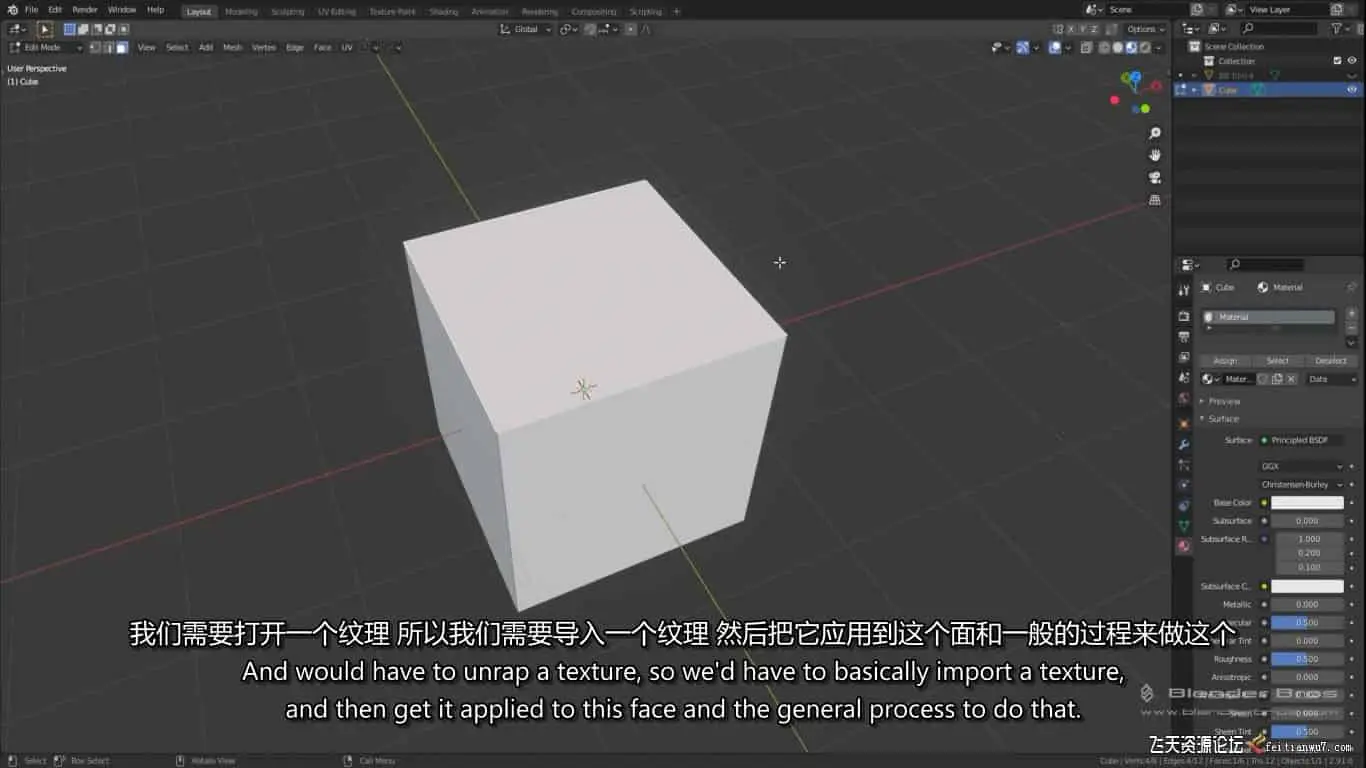Toggle Collection exclude checkbox in outliner
The width and height of the screenshot is (1366, 768).
1337,61
